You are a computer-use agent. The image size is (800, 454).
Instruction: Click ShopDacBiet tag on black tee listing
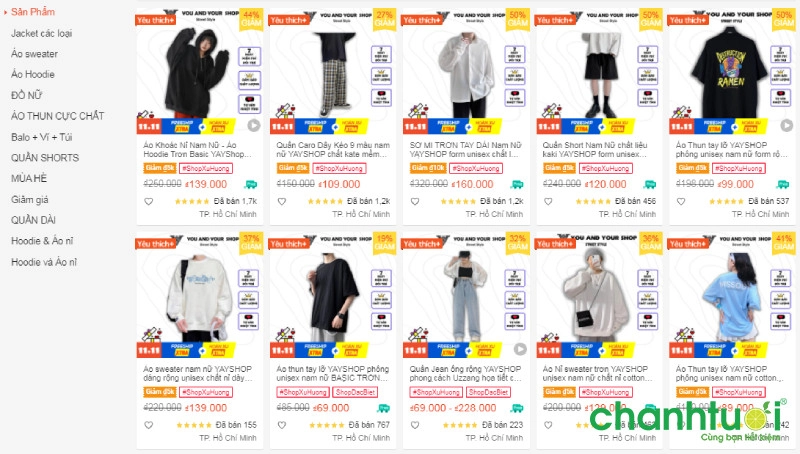click(x=356, y=392)
